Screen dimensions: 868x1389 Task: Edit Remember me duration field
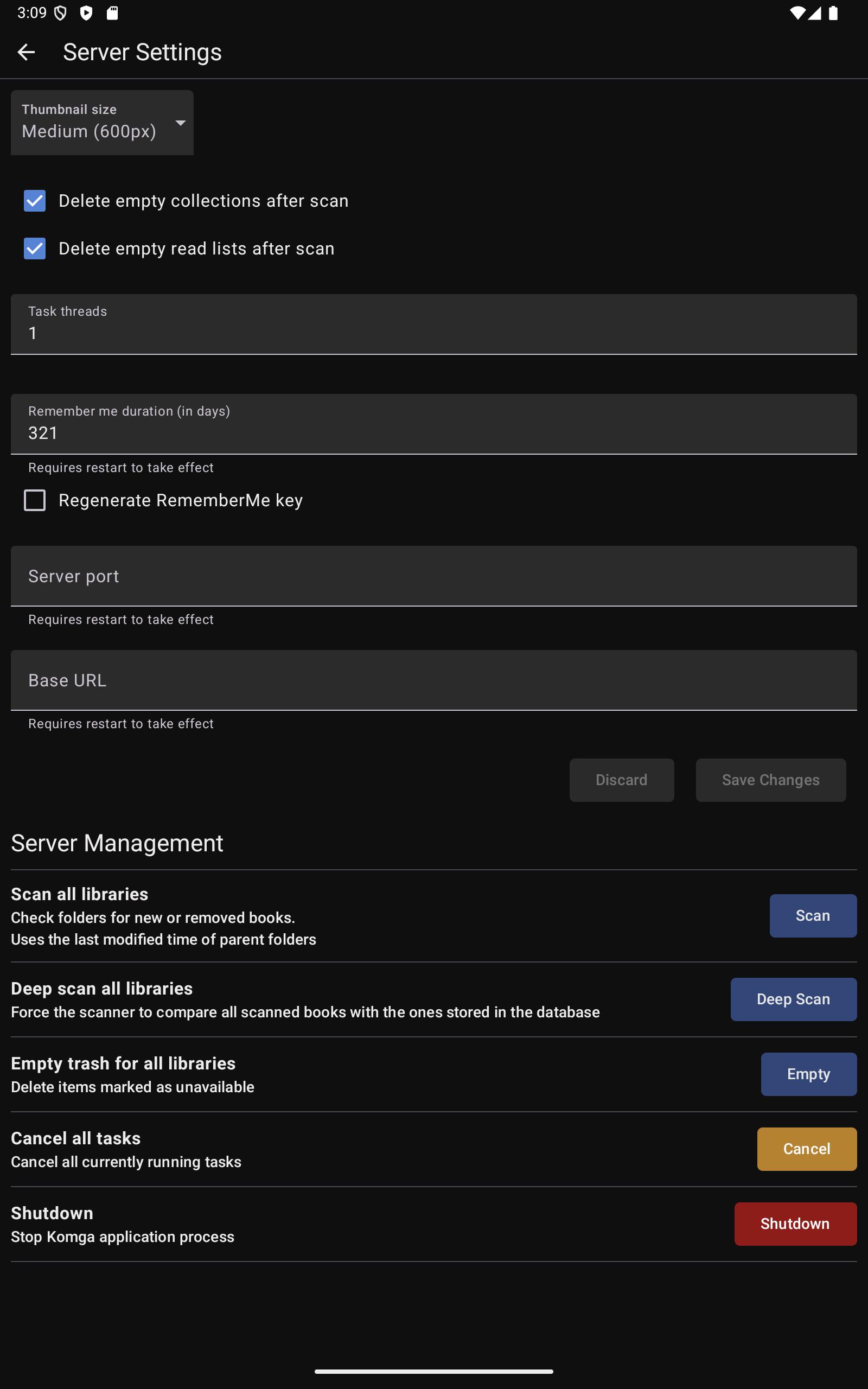[434, 424]
